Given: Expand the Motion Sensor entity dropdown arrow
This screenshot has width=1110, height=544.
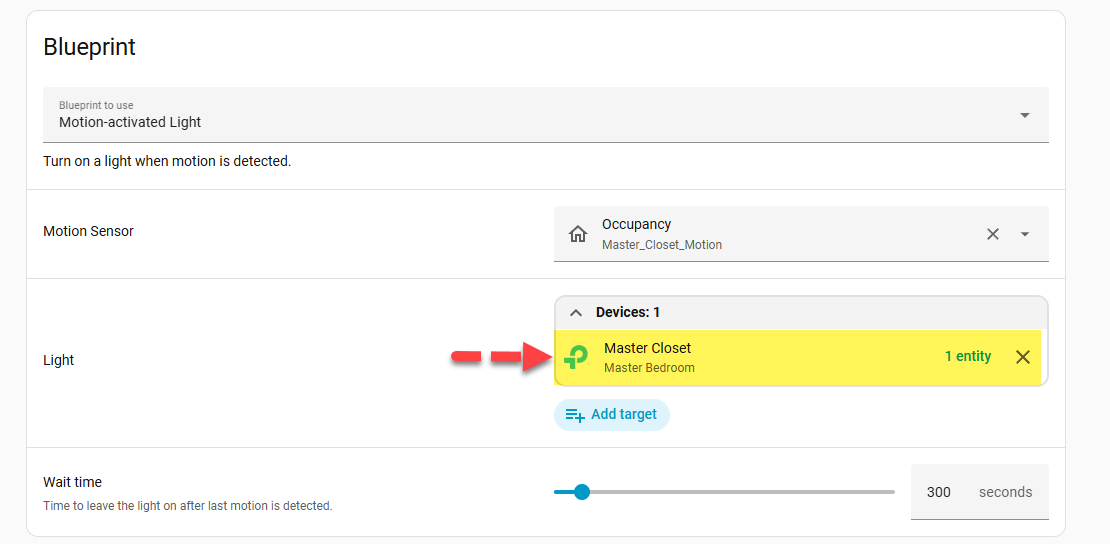Looking at the screenshot, I should pos(1024,234).
